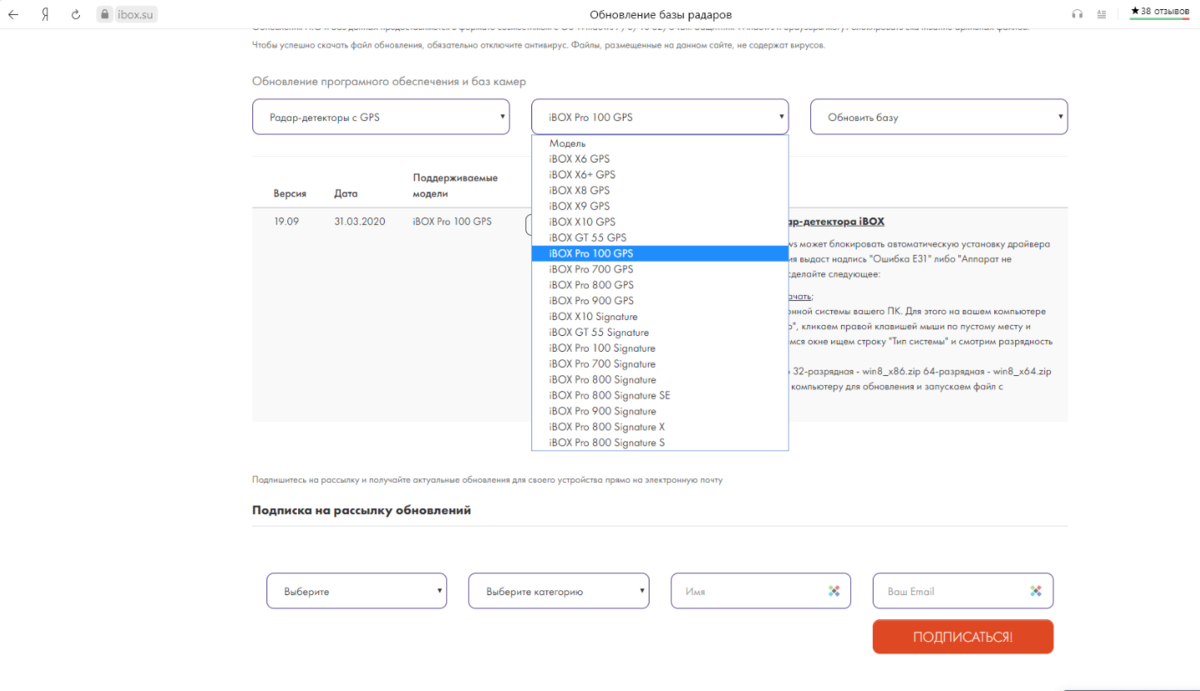
Task: Select highlighted iBOX Pro 100 GPS option
Action: 660,254
